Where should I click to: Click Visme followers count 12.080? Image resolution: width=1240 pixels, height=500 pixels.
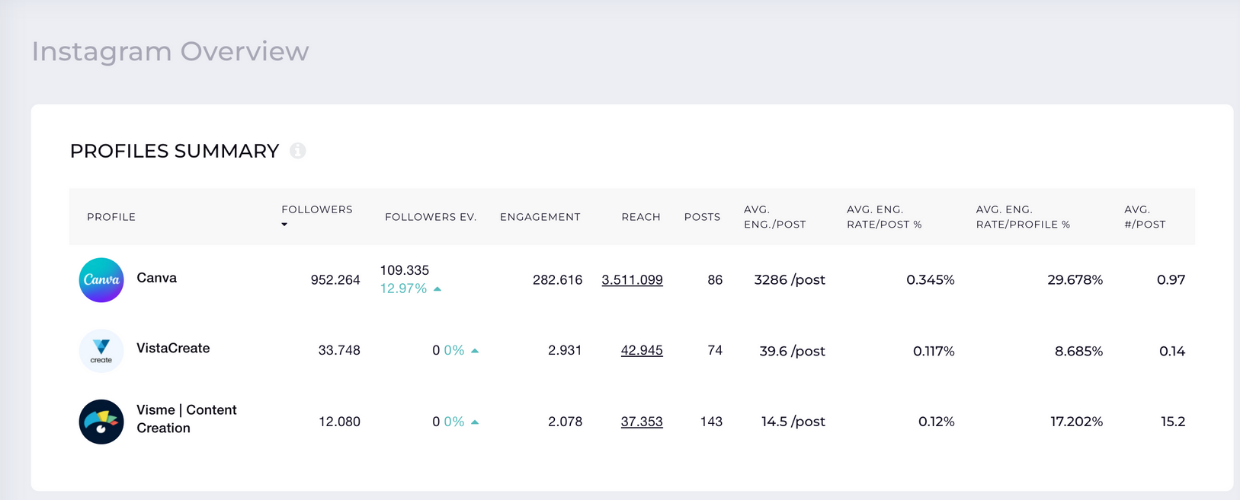(x=339, y=422)
